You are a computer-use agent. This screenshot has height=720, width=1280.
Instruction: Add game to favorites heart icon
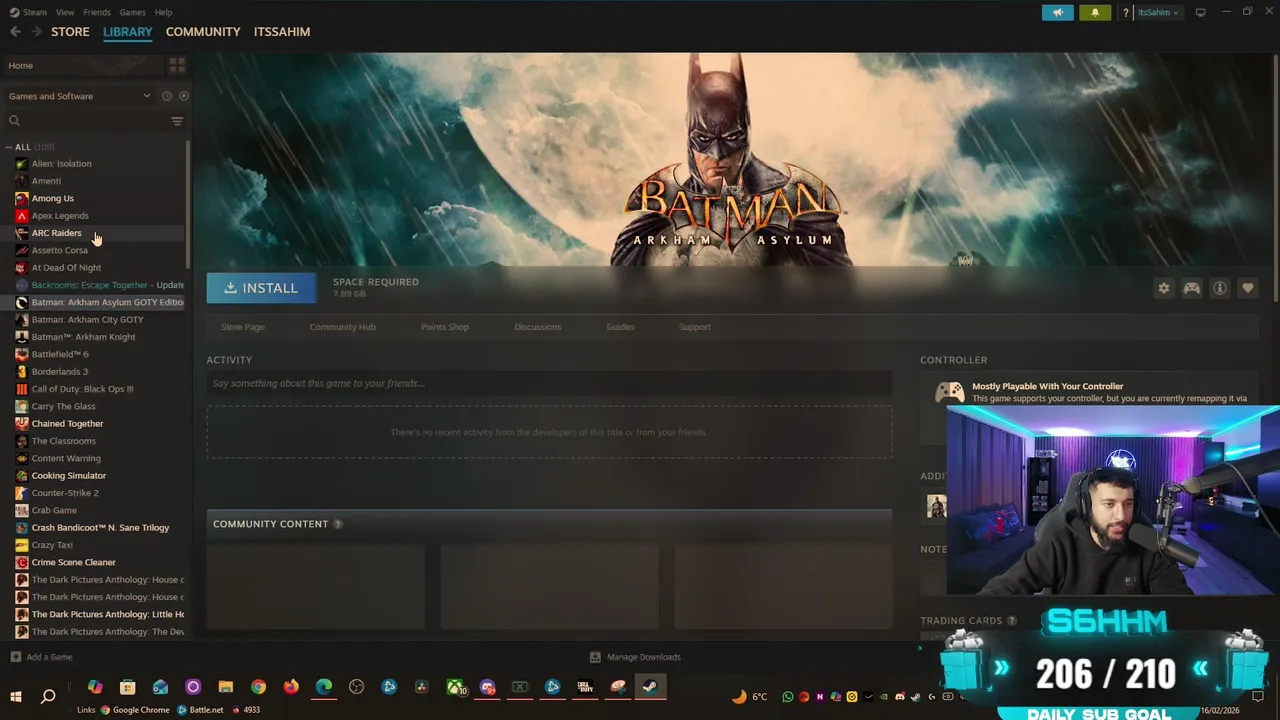point(1248,288)
